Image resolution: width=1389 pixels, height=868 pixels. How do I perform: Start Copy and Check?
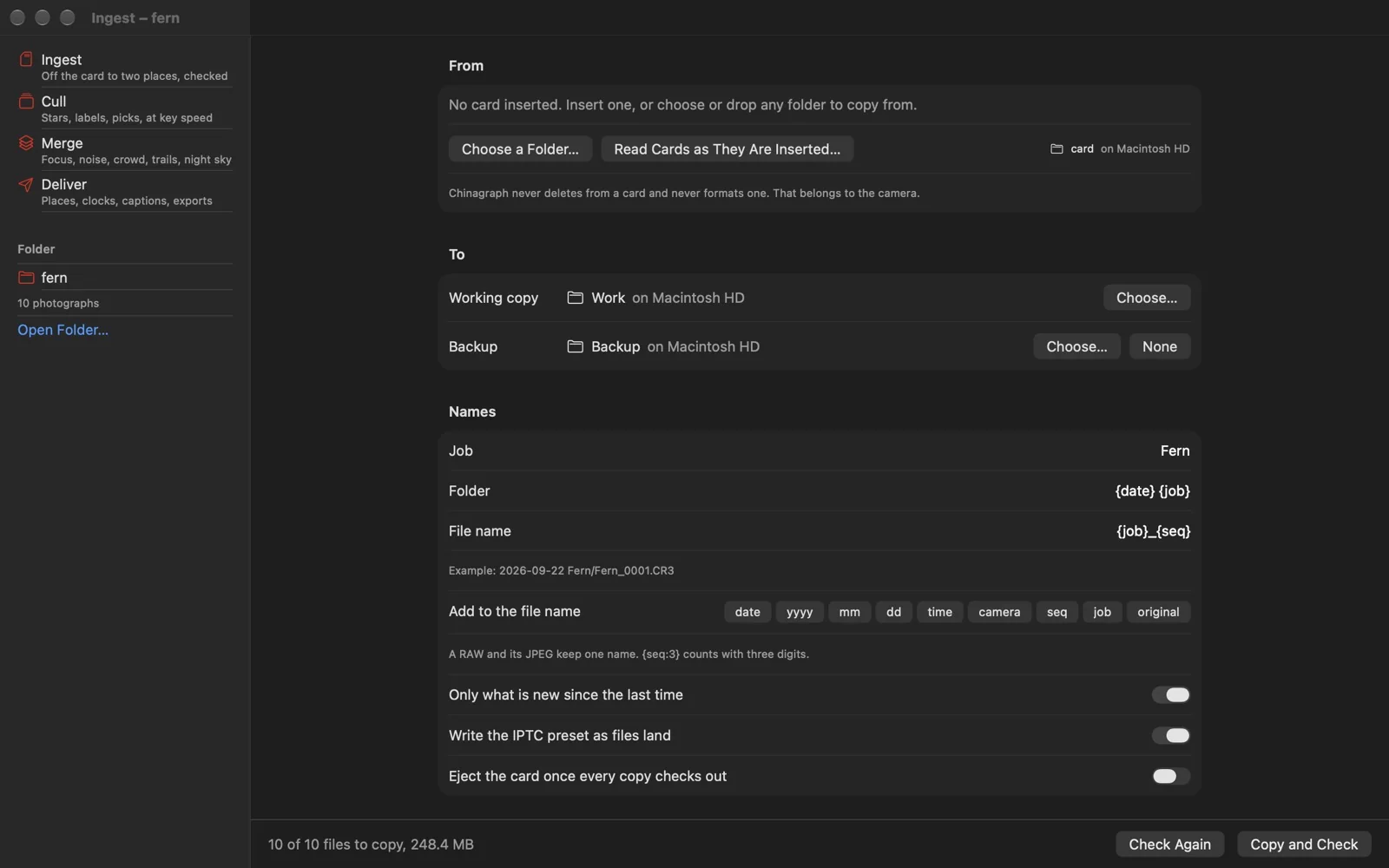[x=1304, y=844]
